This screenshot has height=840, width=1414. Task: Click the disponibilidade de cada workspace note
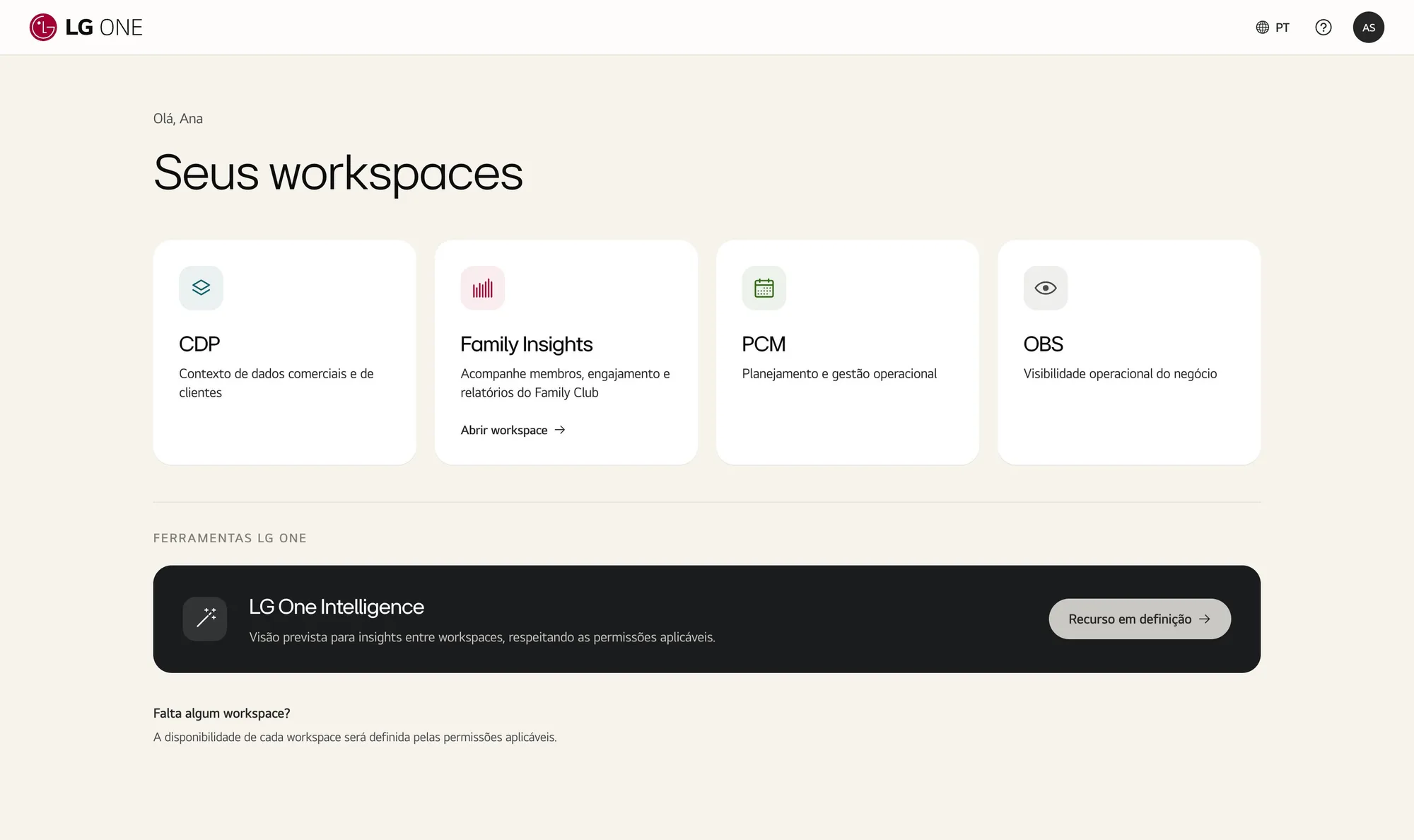(355, 737)
